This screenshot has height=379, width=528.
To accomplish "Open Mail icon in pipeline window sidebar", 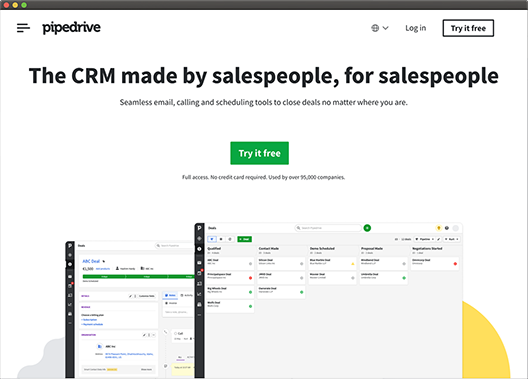I will [x=199, y=263].
